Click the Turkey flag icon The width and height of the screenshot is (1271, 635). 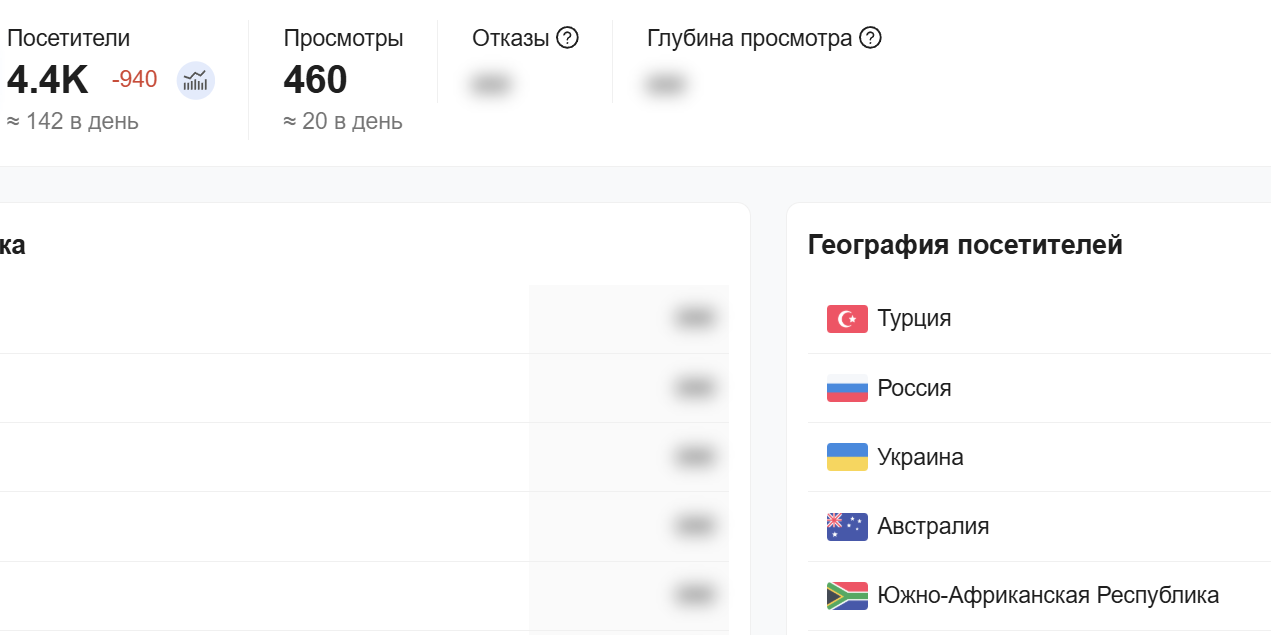click(846, 318)
